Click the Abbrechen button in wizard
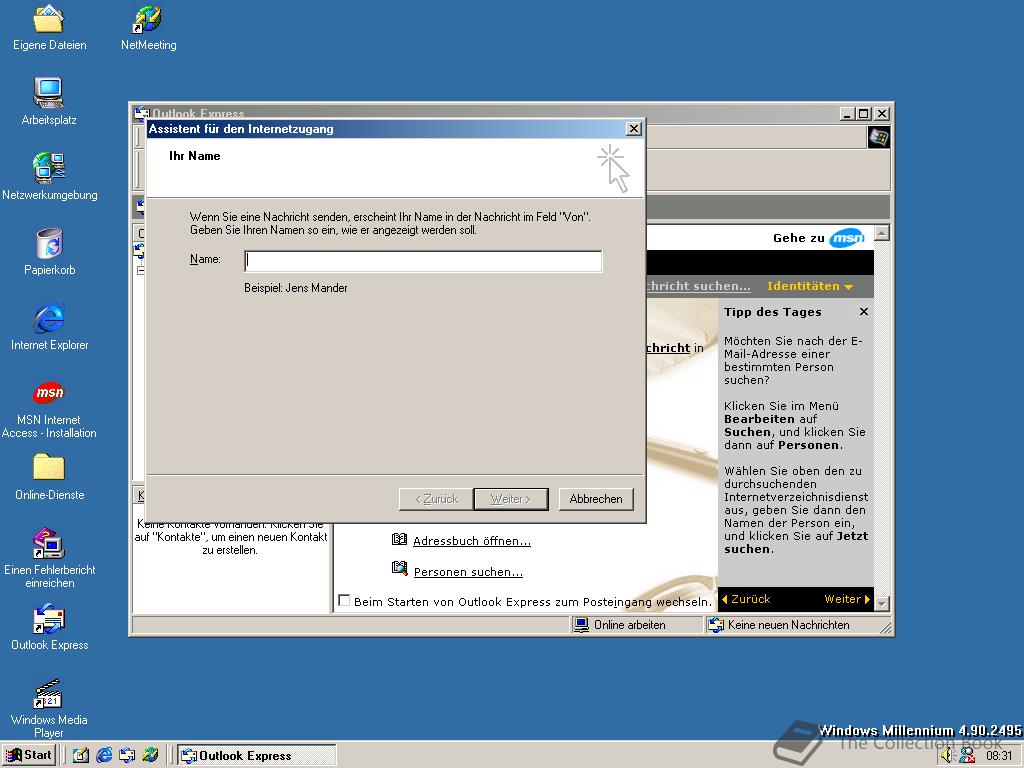 596,499
